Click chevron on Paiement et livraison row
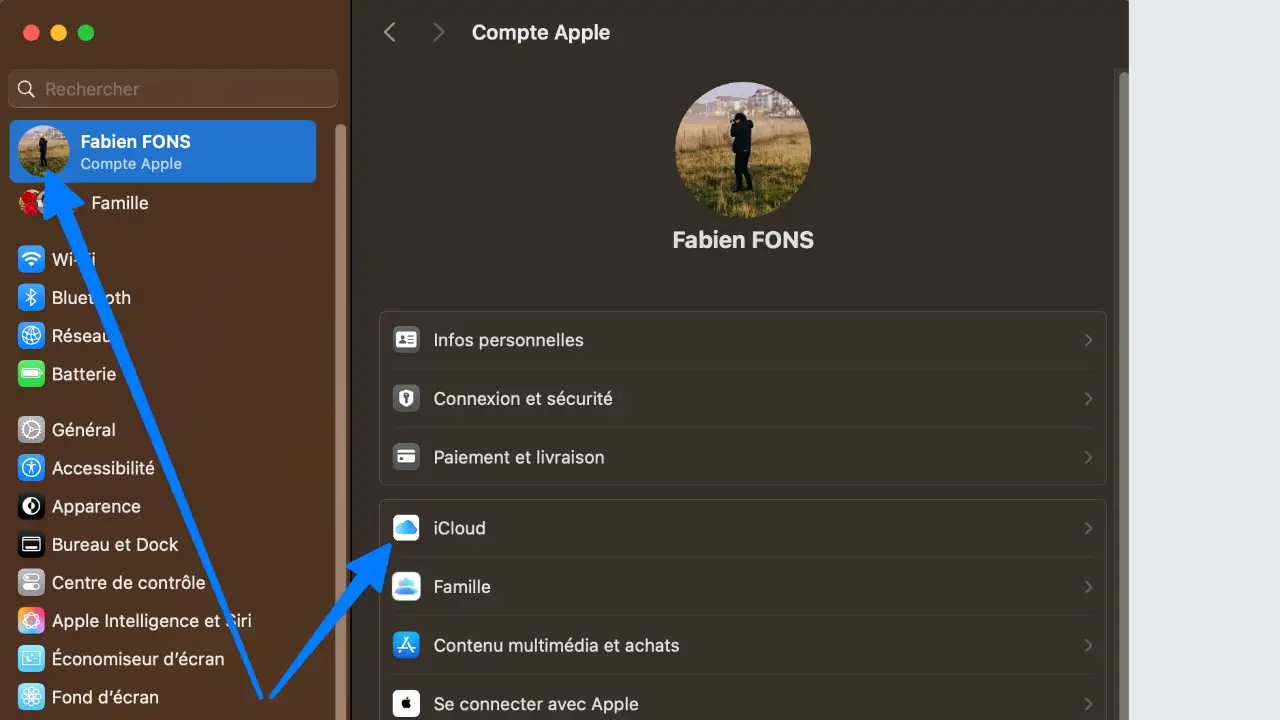This screenshot has height=720, width=1280. [1088, 457]
